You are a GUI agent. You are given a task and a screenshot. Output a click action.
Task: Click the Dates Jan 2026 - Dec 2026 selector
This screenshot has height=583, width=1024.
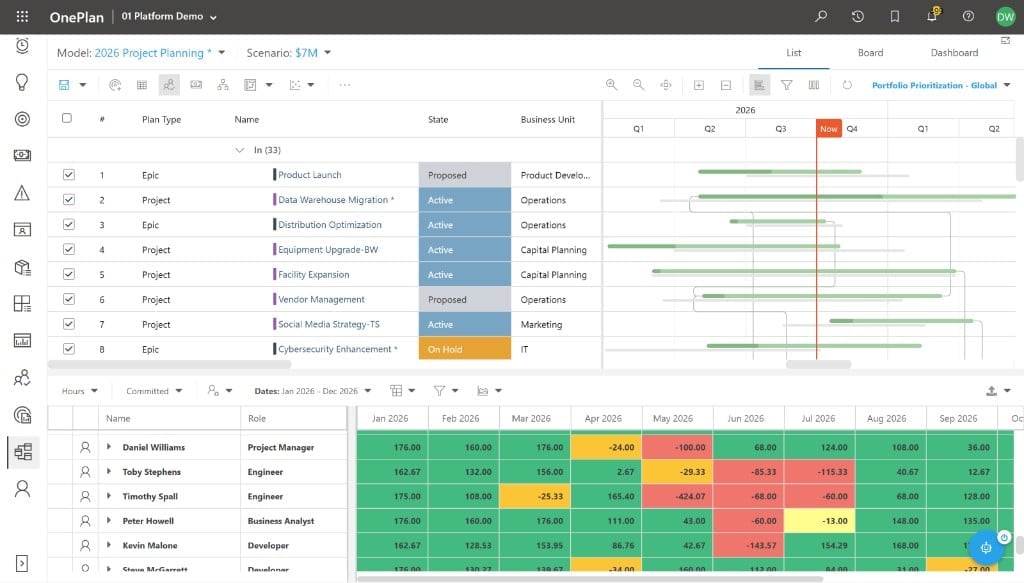point(313,391)
